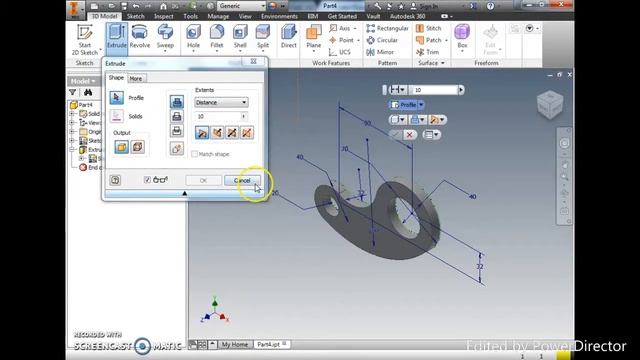Select the Sweep tool

pyautogui.click(x=165, y=37)
